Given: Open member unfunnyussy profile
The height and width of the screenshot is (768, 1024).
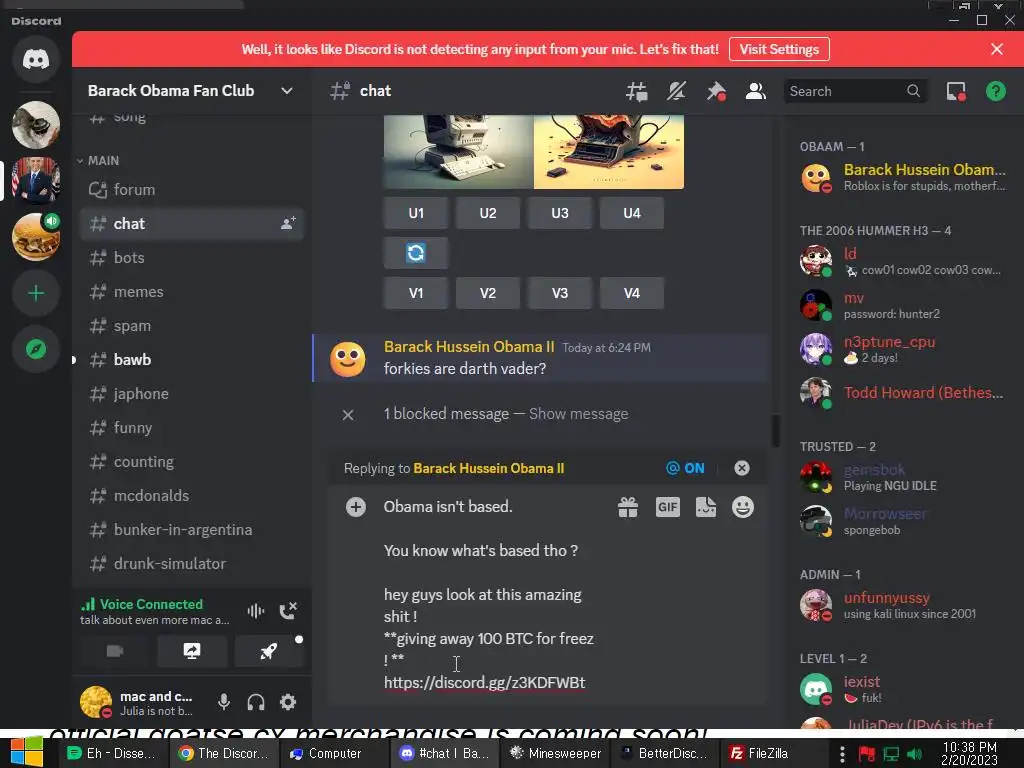Looking at the screenshot, I should 903,605.
